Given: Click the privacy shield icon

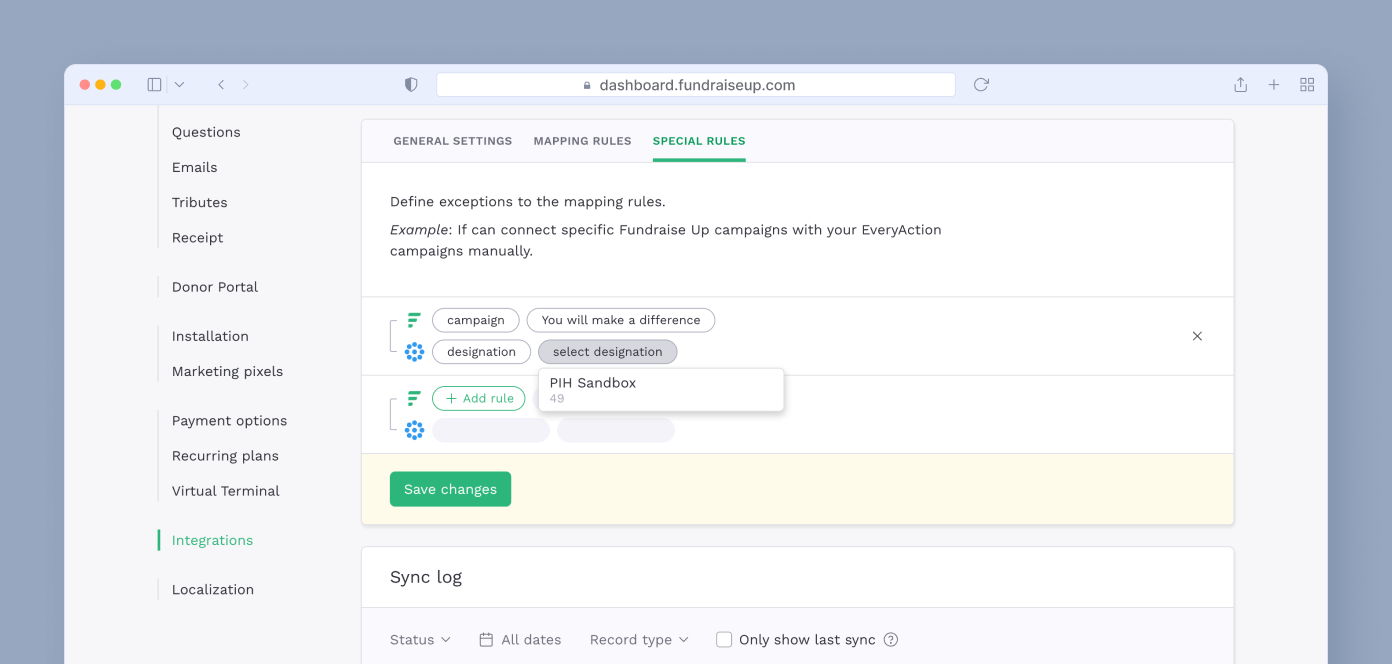Looking at the screenshot, I should pos(411,85).
